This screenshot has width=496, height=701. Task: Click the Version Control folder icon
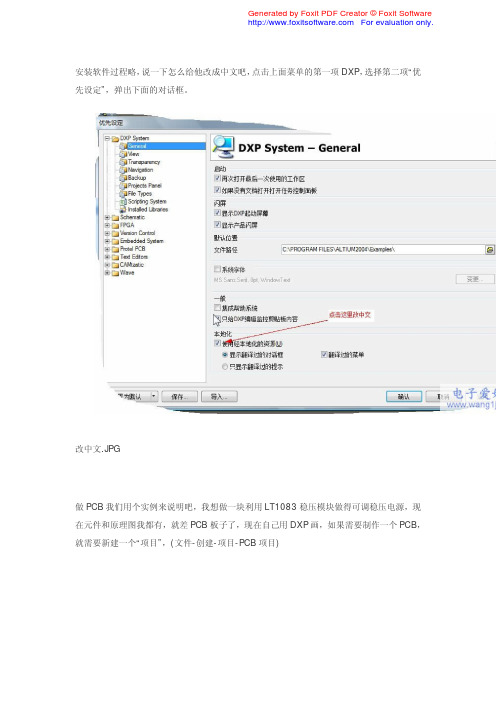[x=115, y=233]
